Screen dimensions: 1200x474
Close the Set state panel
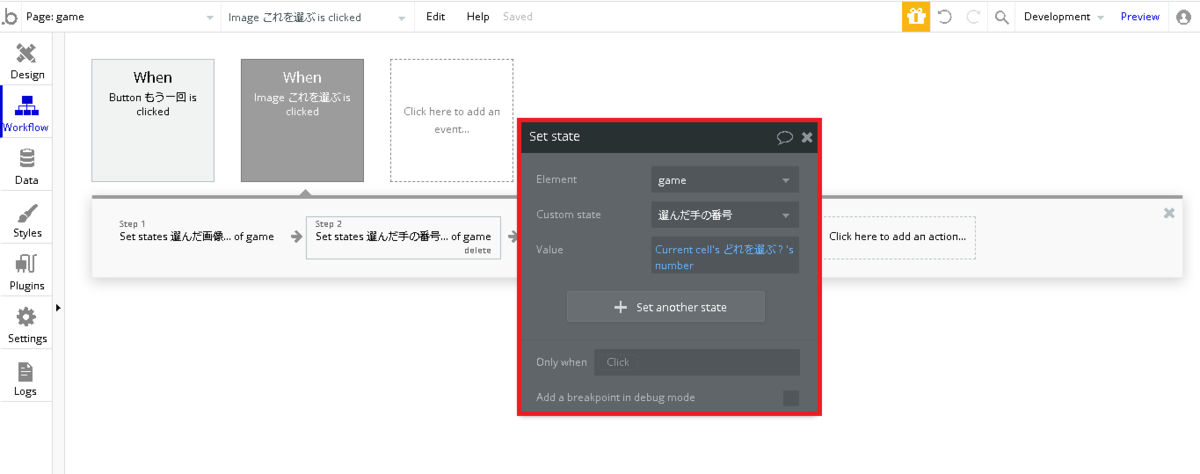(807, 137)
